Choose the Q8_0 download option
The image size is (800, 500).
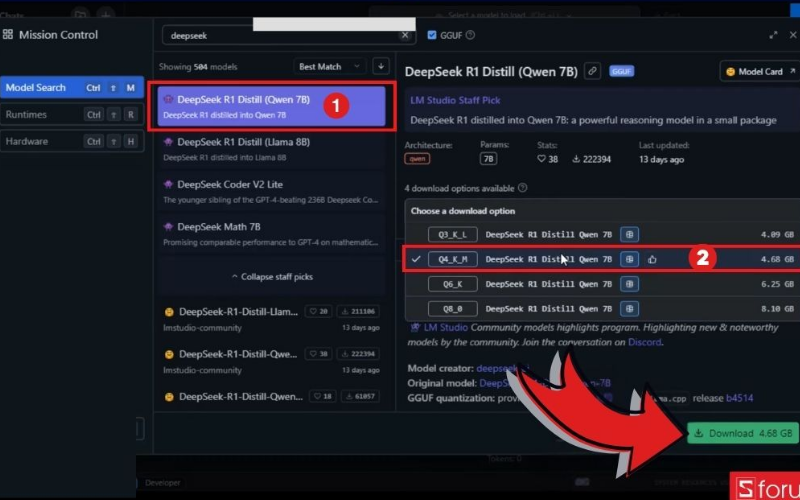point(602,309)
